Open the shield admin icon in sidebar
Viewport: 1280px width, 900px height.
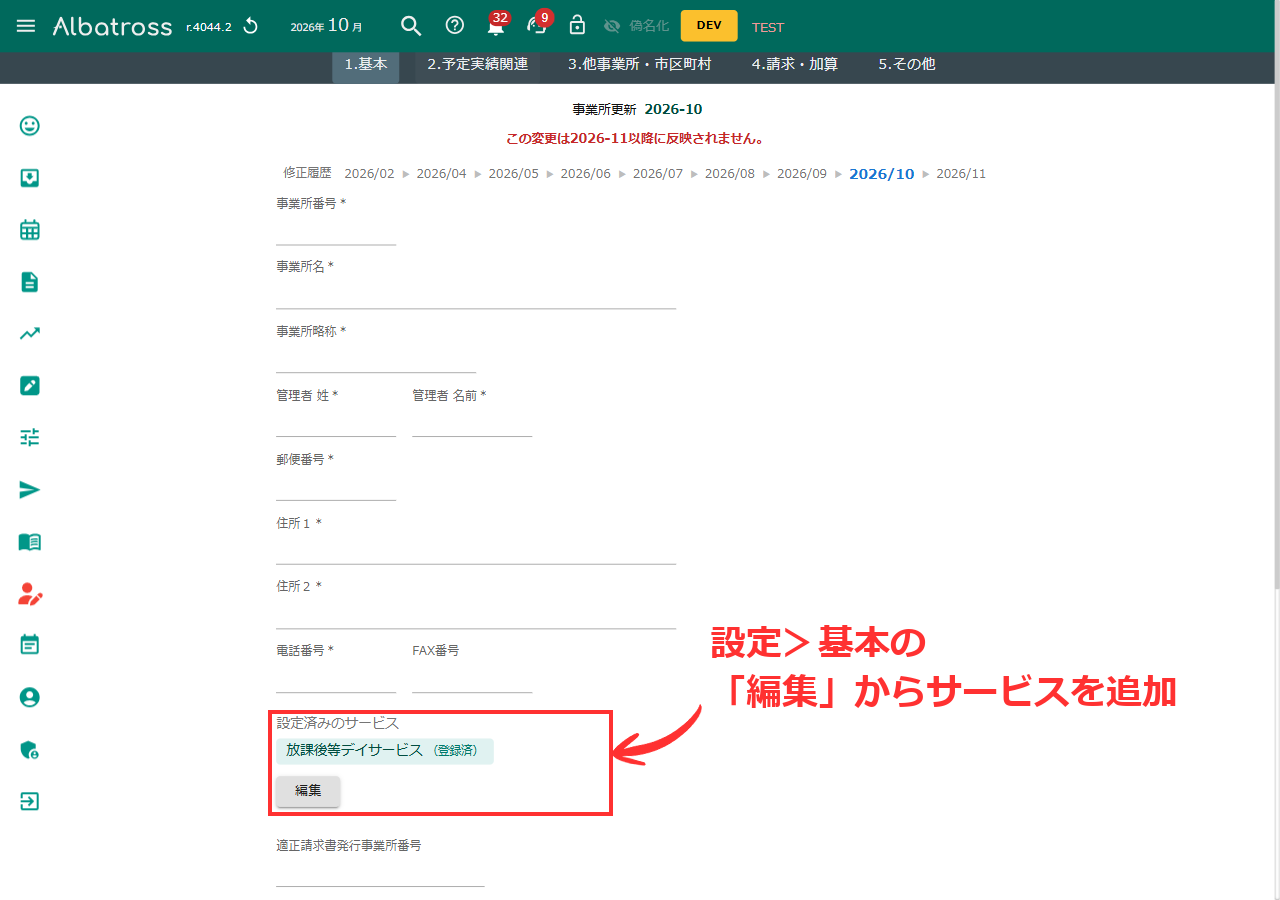[30, 749]
